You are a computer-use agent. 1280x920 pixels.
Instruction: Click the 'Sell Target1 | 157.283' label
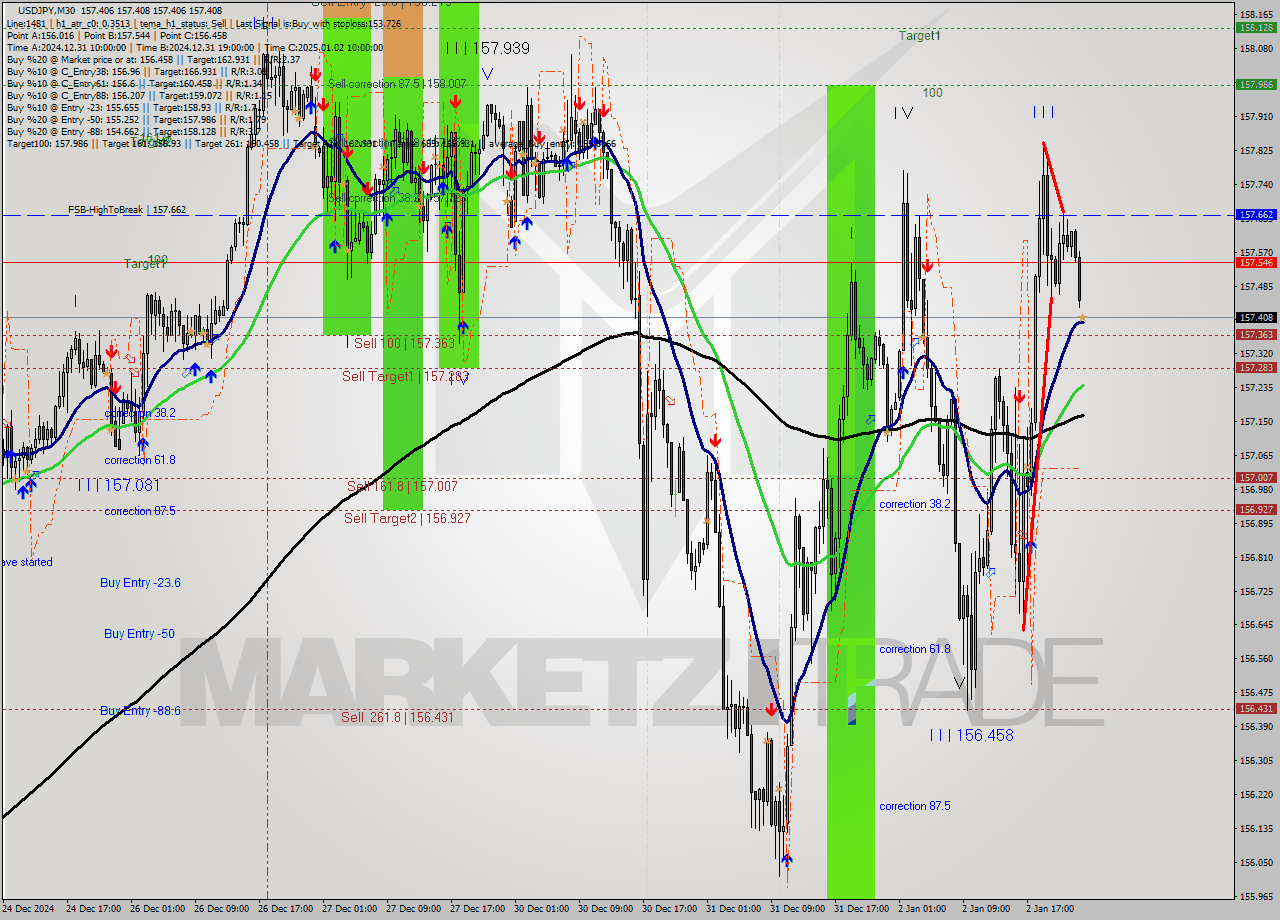pyautogui.click(x=406, y=376)
